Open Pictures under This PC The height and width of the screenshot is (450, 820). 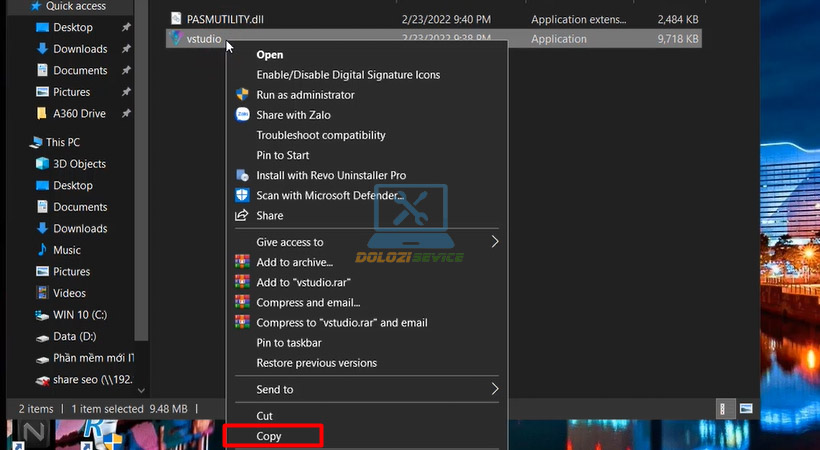click(x=71, y=271)
